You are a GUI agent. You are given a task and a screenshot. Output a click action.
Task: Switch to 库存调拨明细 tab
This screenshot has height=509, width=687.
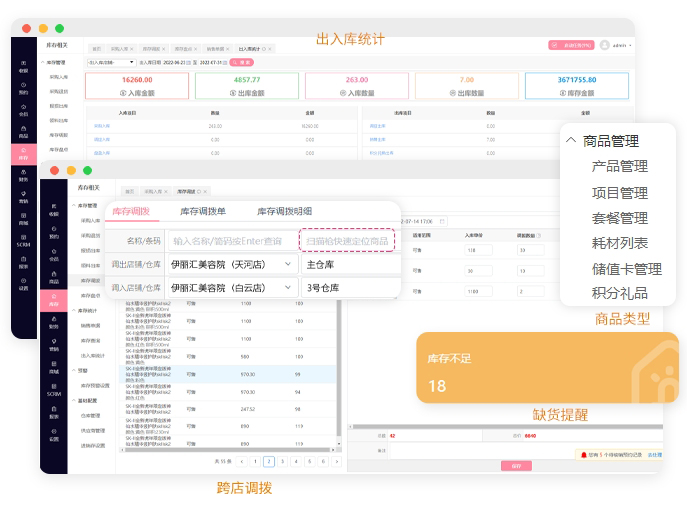point(285,211)
